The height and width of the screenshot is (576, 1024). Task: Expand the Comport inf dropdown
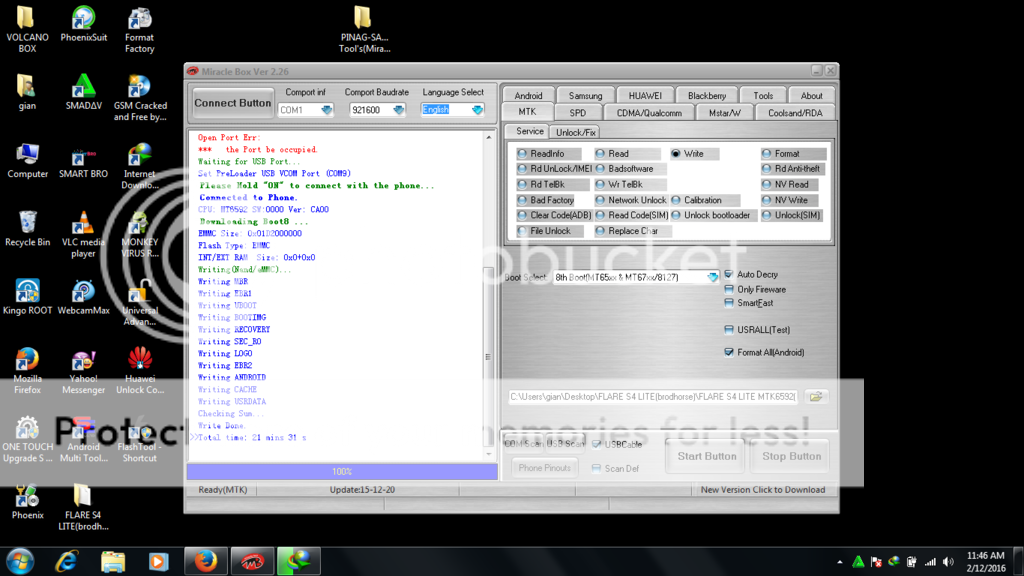point(326,110)
